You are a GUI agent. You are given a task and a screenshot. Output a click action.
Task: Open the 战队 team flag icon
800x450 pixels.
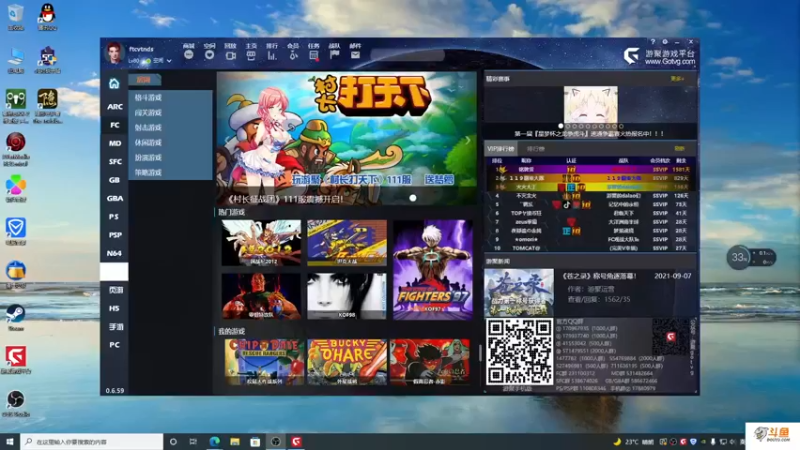click(334, 55)
